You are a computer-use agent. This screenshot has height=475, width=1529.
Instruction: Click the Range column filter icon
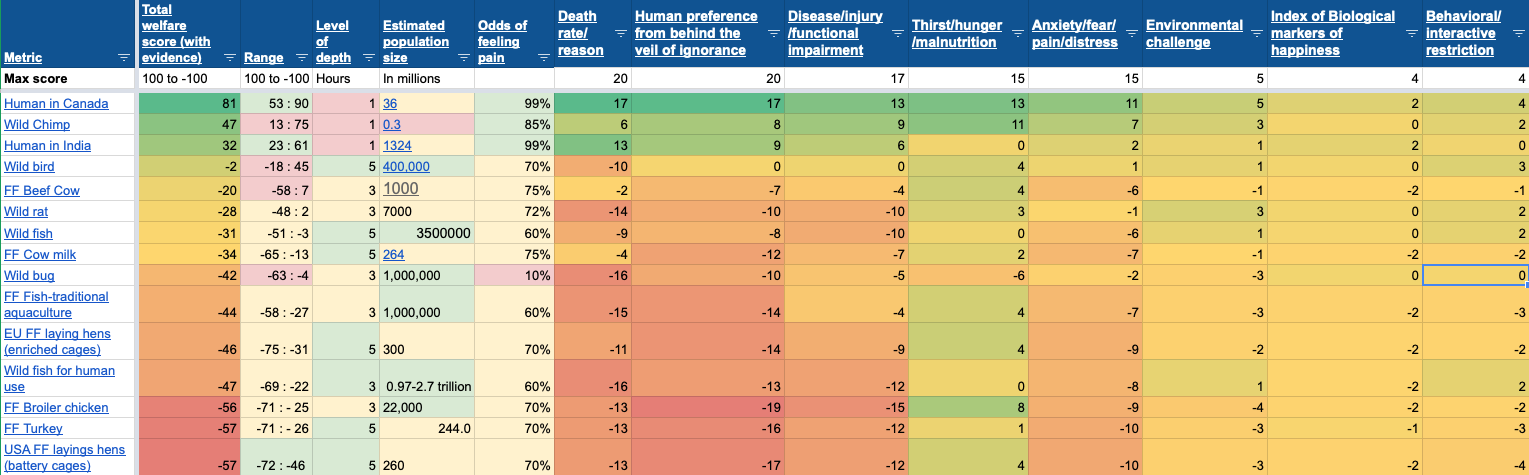(299, 58)
